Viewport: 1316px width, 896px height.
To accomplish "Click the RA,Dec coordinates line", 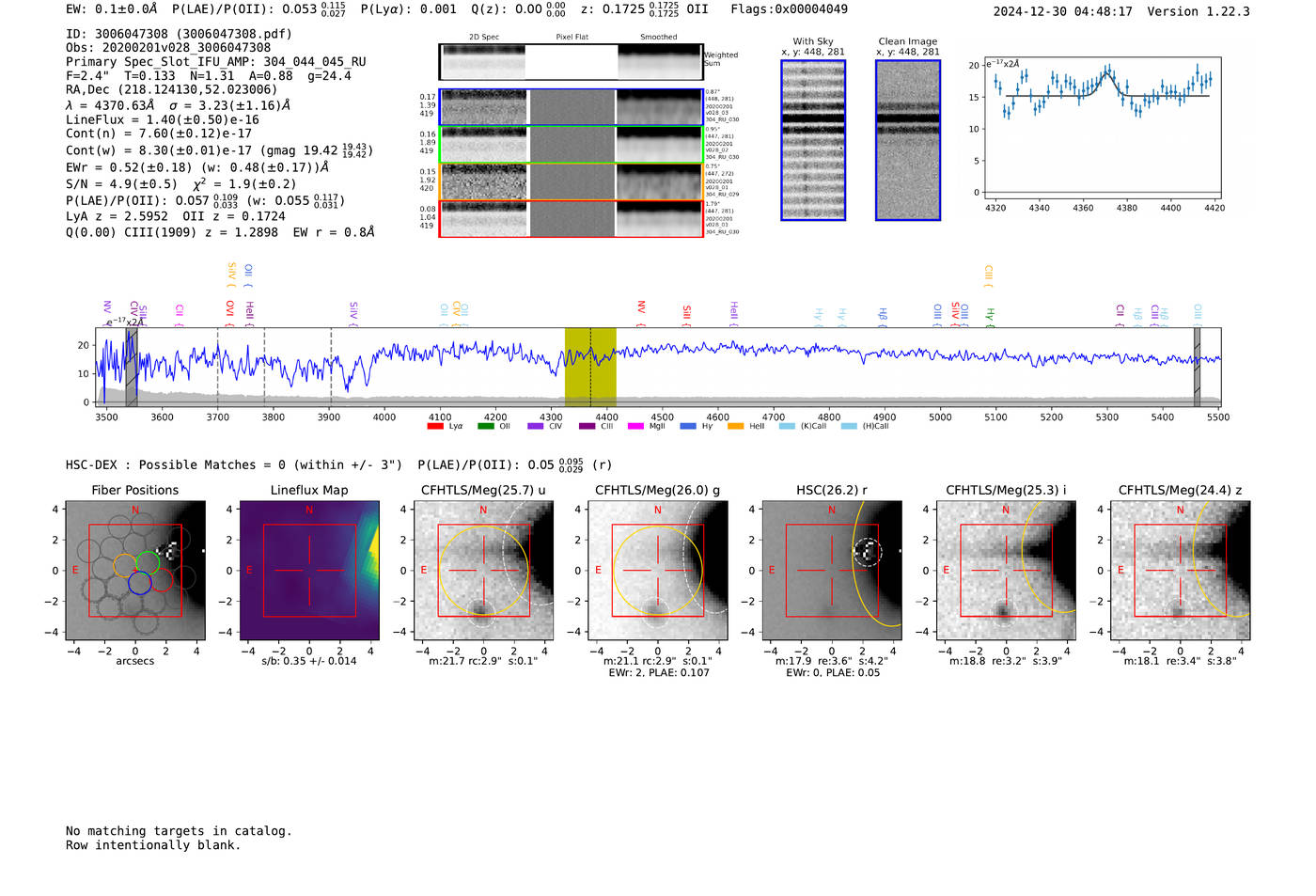I will point(172,90).
